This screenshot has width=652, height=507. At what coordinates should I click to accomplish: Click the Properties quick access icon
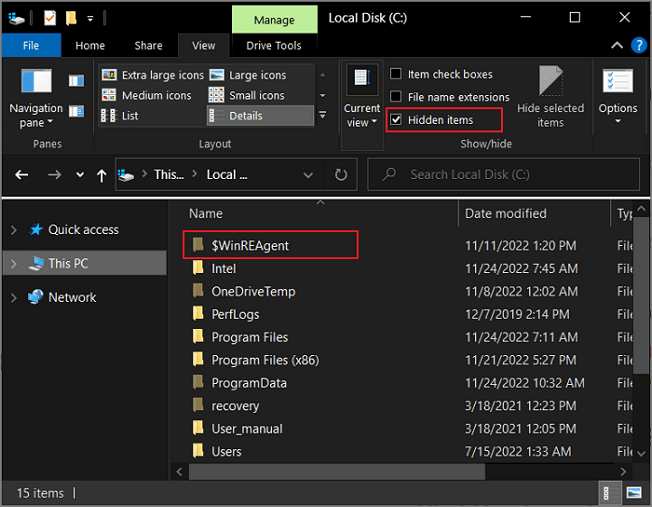(x=50, y=18)
